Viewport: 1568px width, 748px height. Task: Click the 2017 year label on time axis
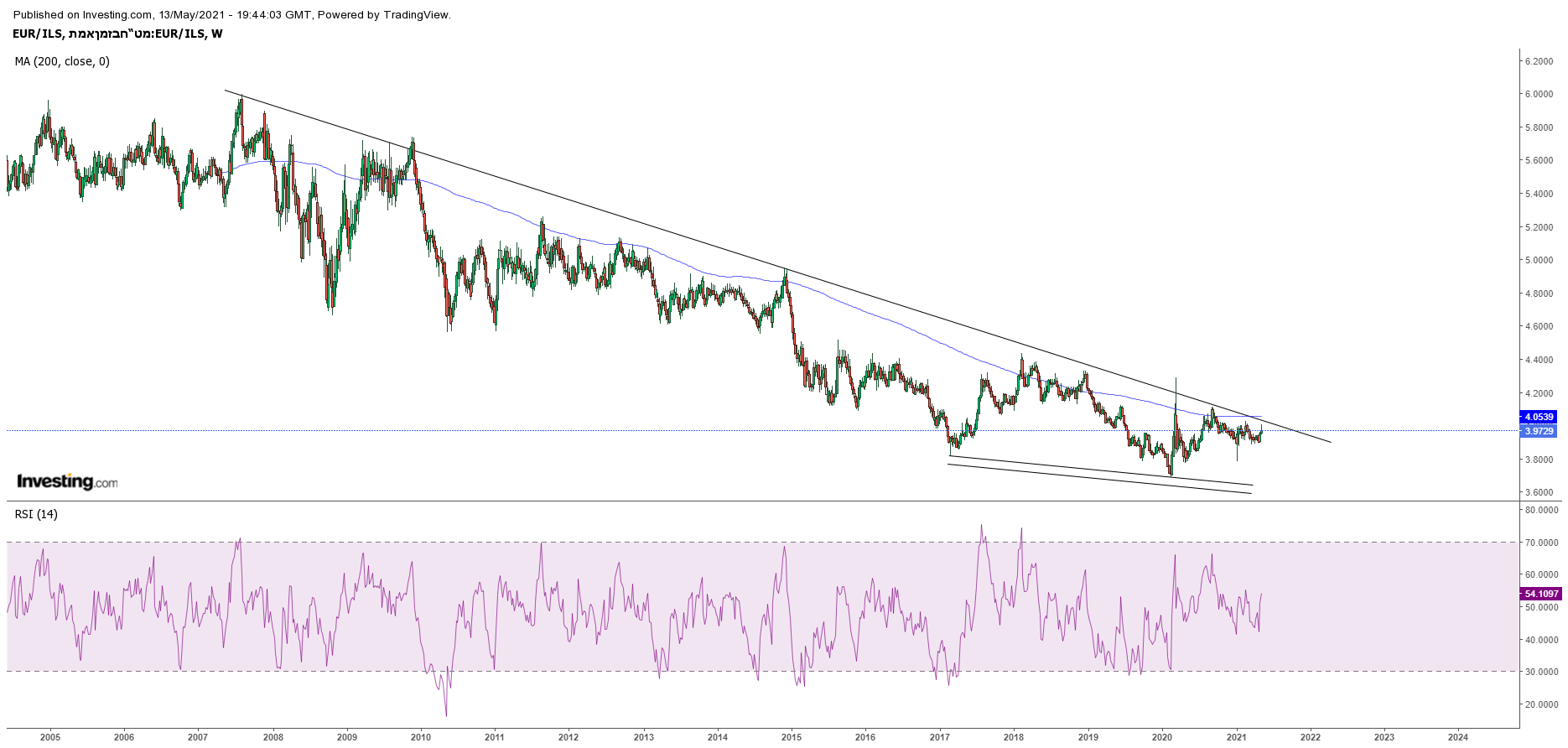[x=940, y=737]
